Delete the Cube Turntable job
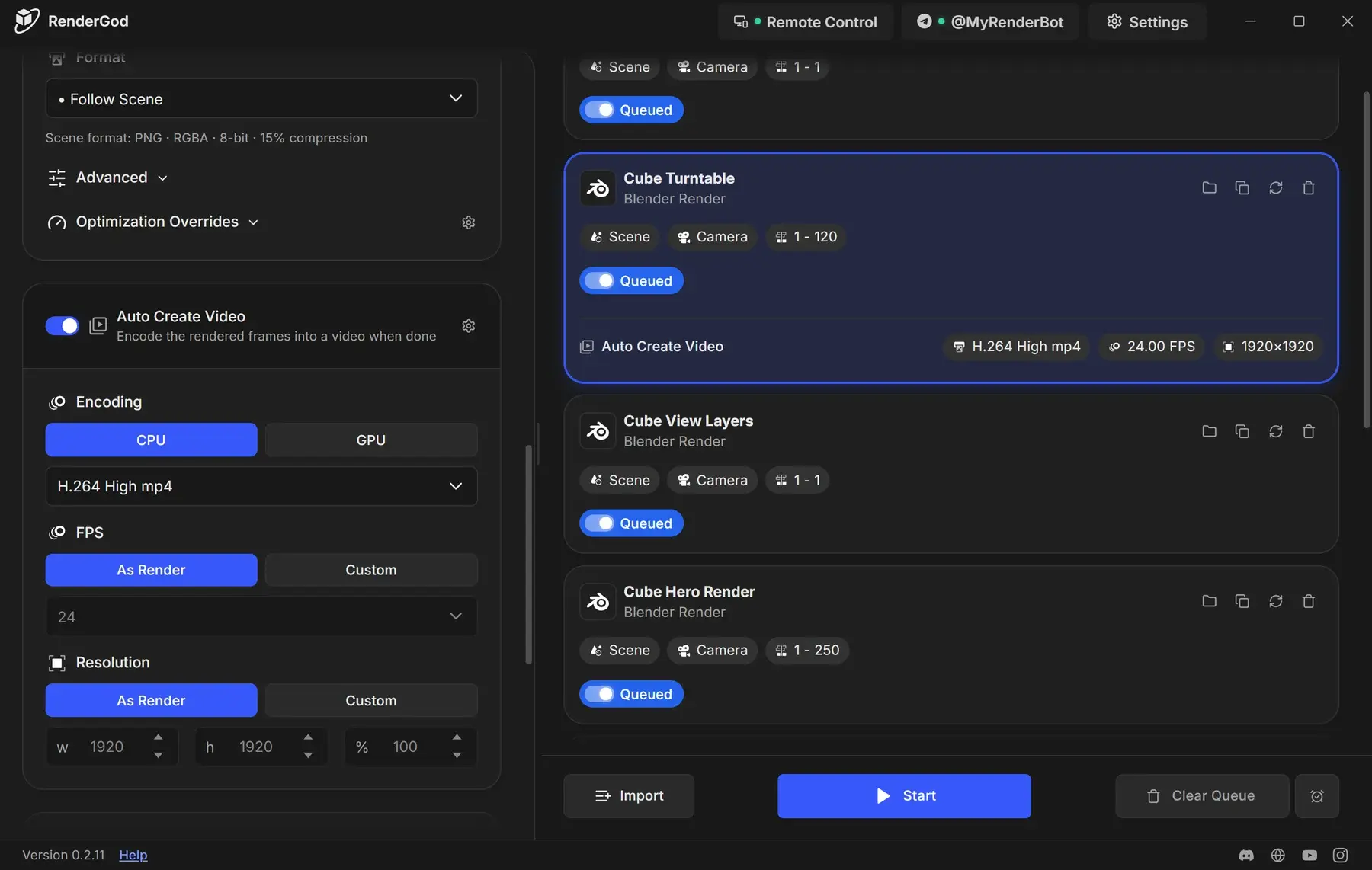 tap(1309, 187)
